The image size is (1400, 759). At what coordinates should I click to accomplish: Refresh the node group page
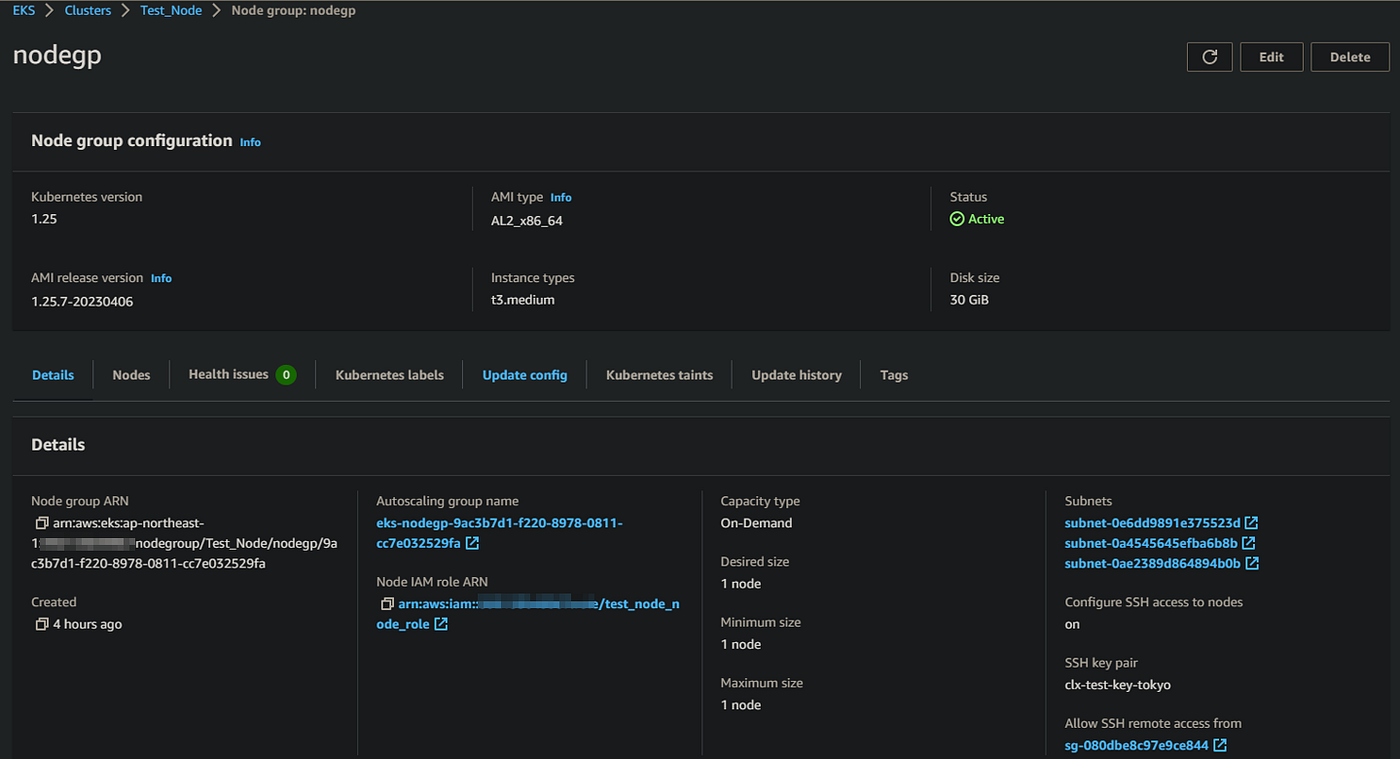pos(1209,57)
